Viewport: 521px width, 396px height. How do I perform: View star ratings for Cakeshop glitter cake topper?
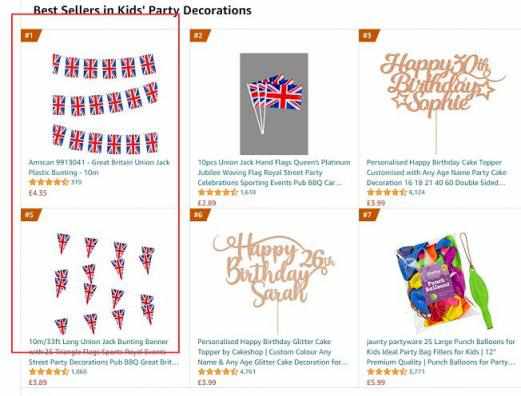coord(217,372)
